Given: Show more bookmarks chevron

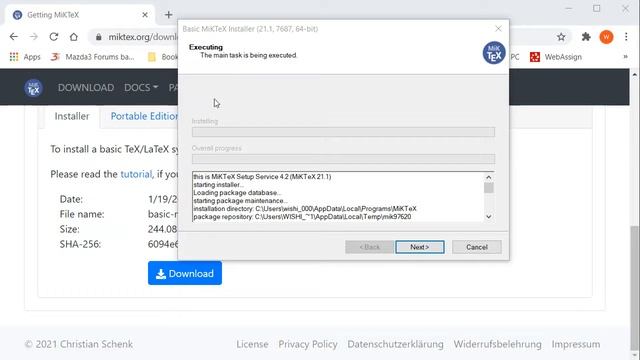Looking at the screenshot, I should click(625, 57).
